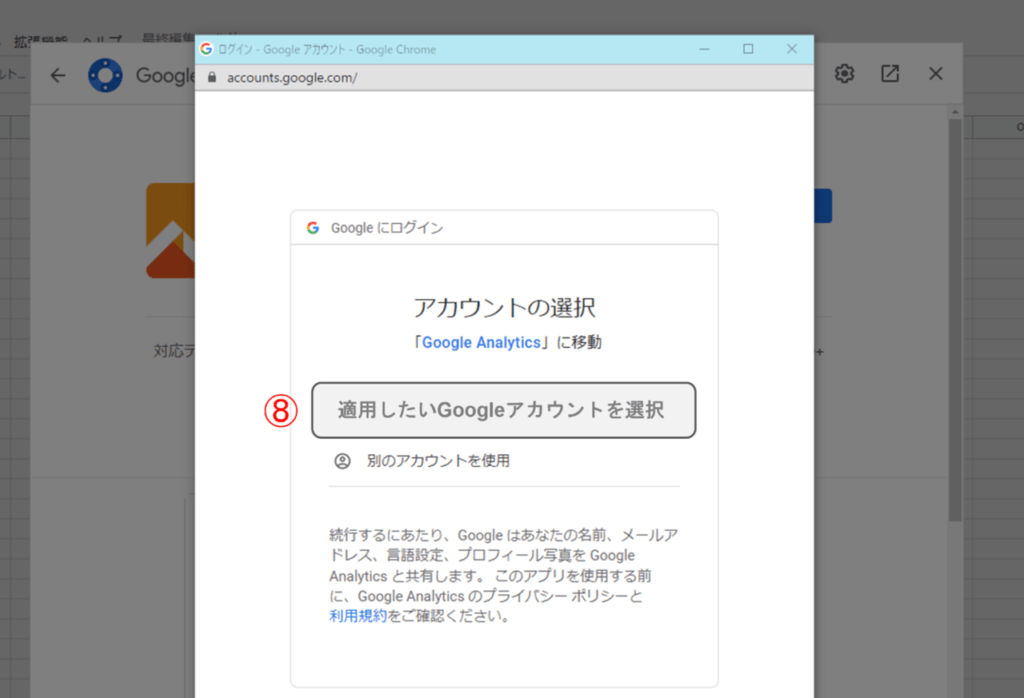Maximize the Google login popup window
The width and height of the screenshot is (1024, 698).
point(748,48)
